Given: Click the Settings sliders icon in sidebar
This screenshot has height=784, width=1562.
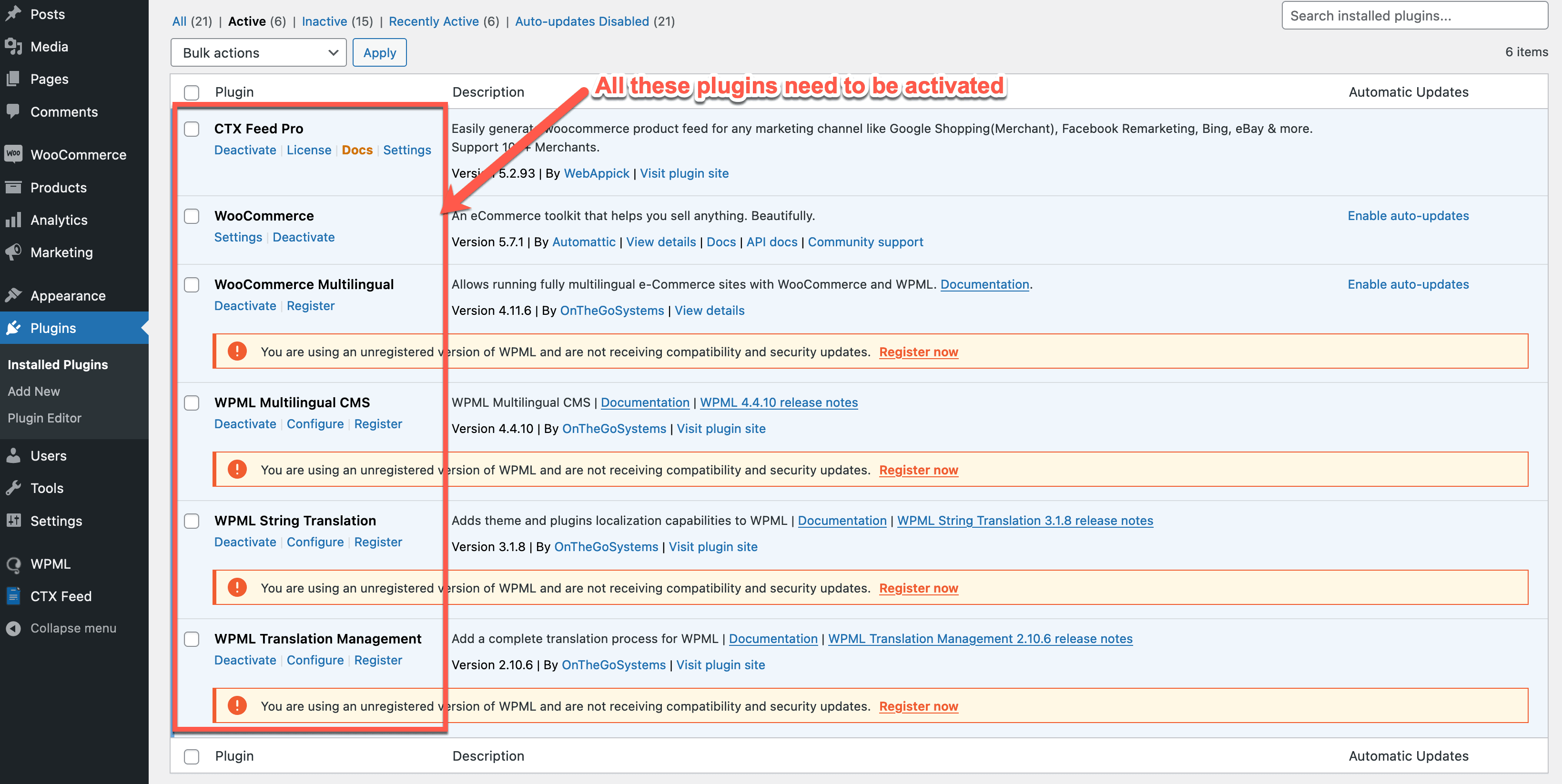Looking at the screenshot, I should [x=13, y=521].
